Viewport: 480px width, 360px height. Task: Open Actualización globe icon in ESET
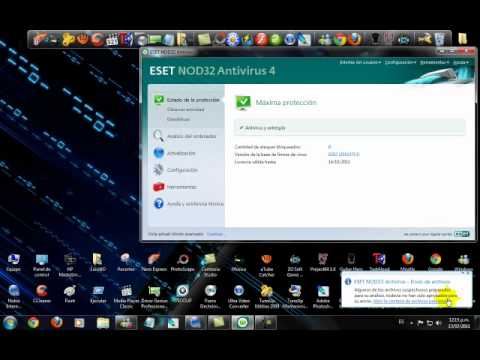click(x=159, y=153)
